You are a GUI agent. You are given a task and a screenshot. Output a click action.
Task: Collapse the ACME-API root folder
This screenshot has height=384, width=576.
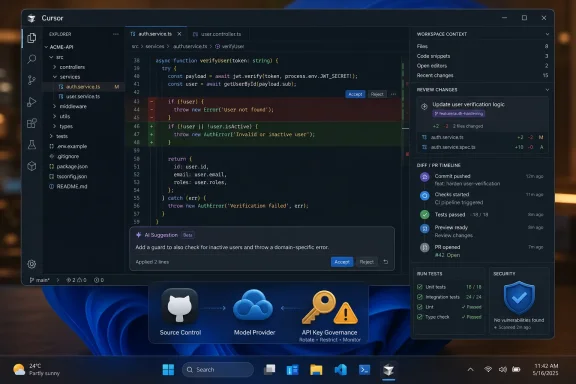pyautogui.click(x=47, y=47)
